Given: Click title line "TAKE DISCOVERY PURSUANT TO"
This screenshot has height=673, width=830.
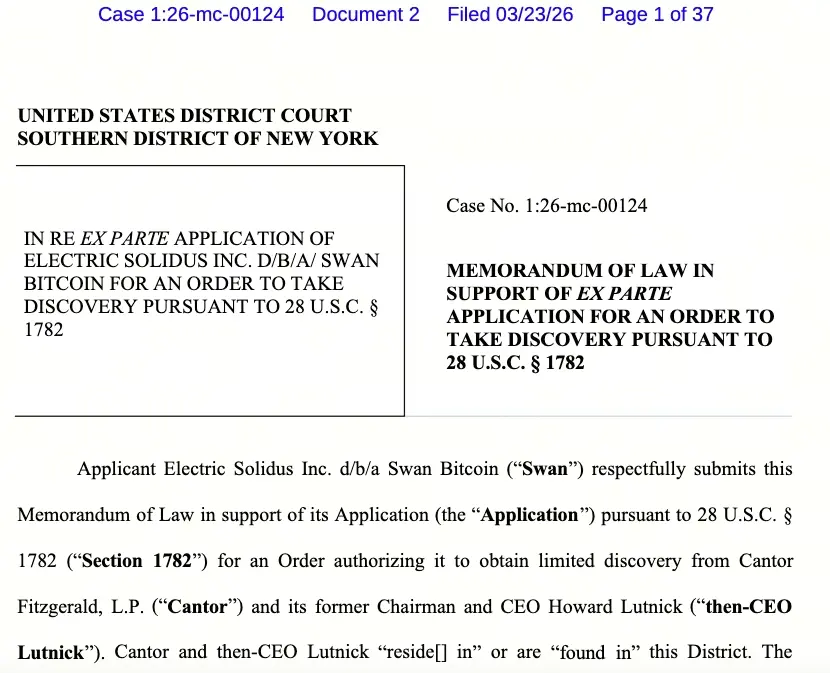Looking at the screenshot, I should tap(609, 339).
